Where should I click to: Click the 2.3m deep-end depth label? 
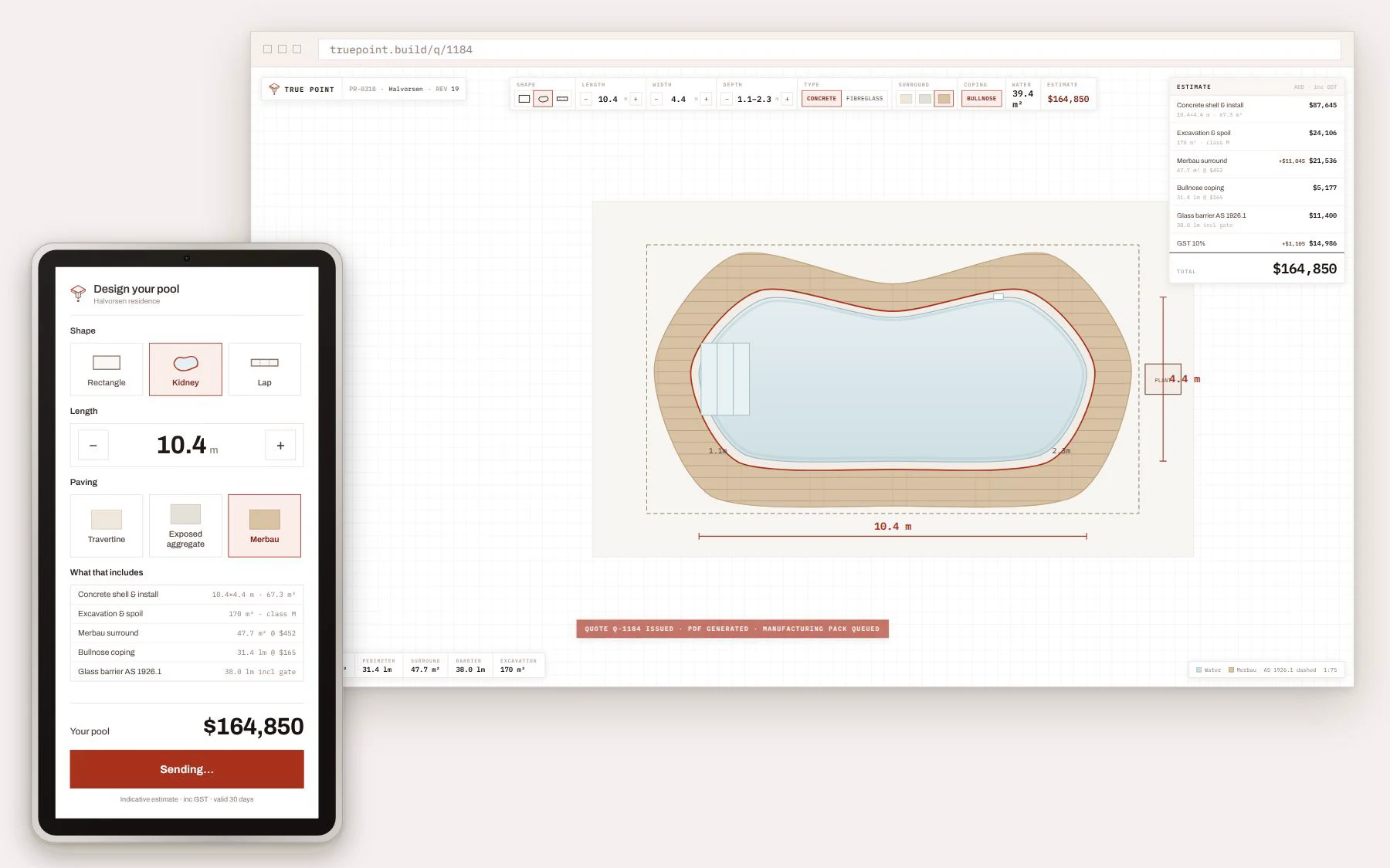1062,451
